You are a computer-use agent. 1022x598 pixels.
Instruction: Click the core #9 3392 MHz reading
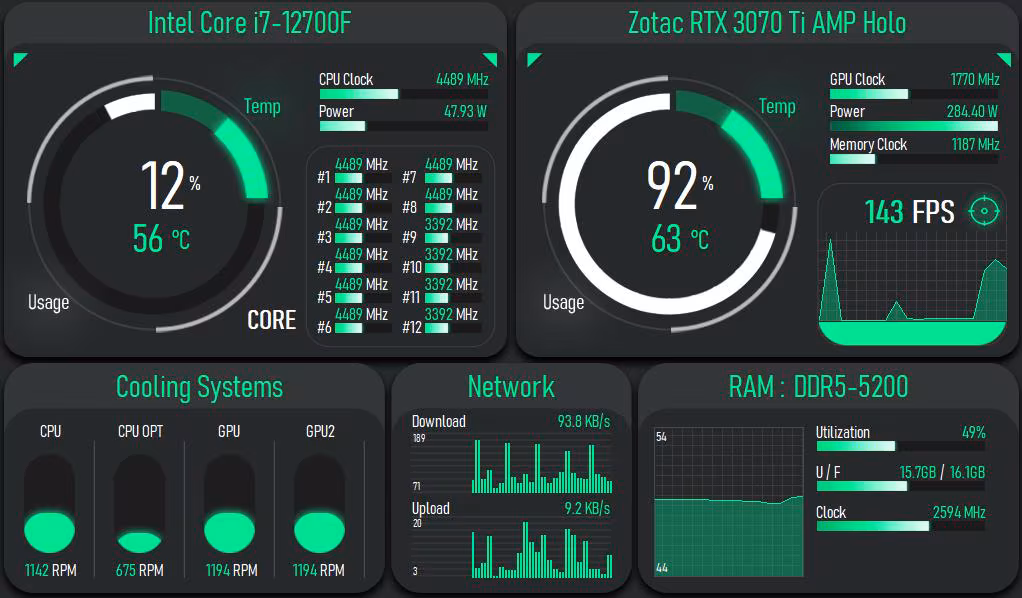coord(451,224)
